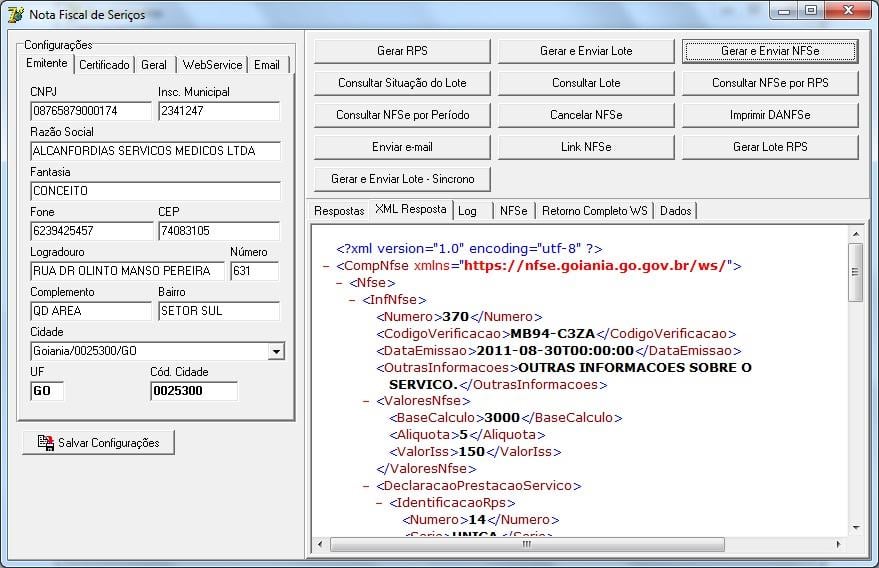Click the Gerar RPS button
Screen dimensions: 879x568
[x=402, y=51]
